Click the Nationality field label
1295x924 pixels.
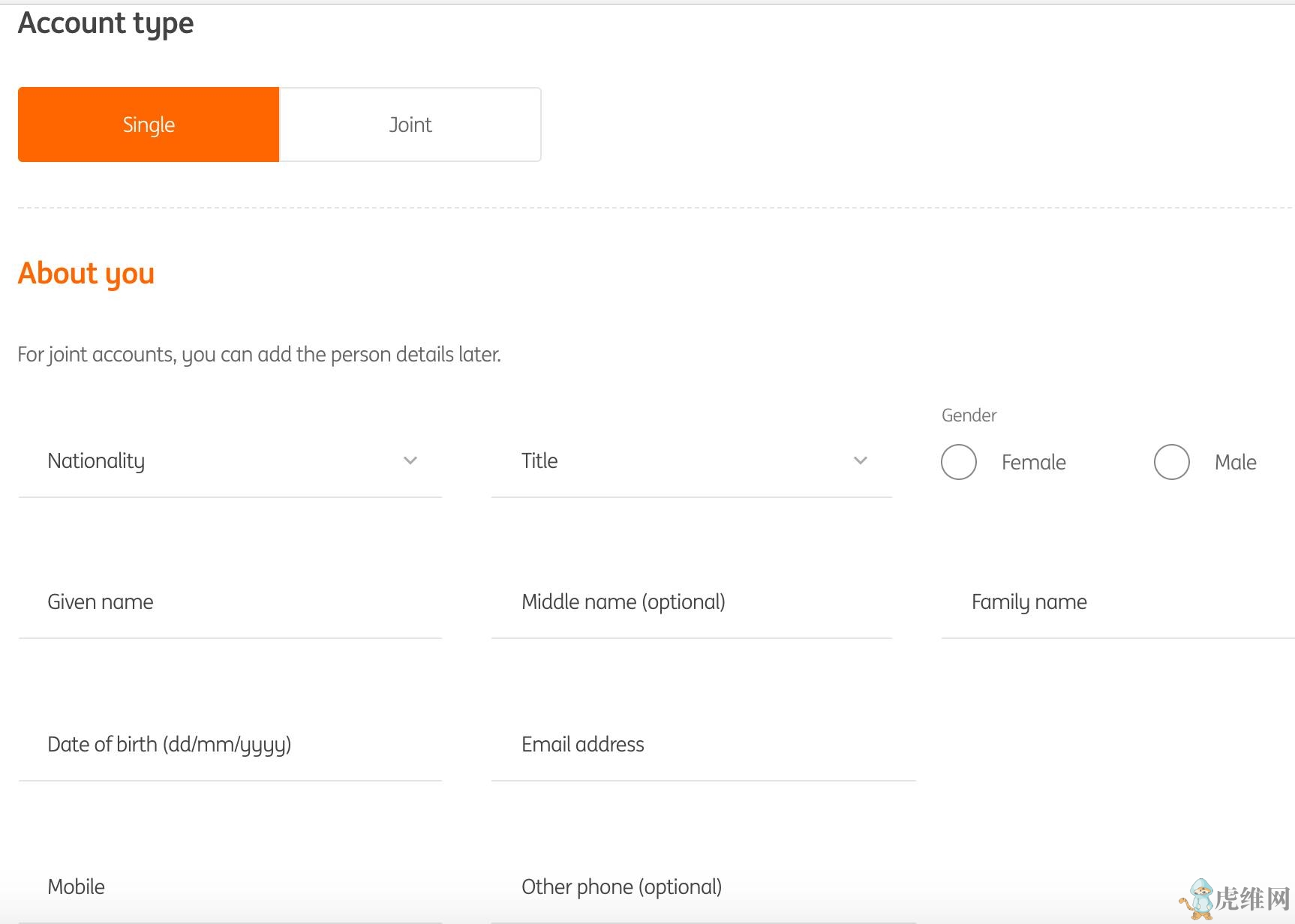pyautogui.click(x=96, y=461)
